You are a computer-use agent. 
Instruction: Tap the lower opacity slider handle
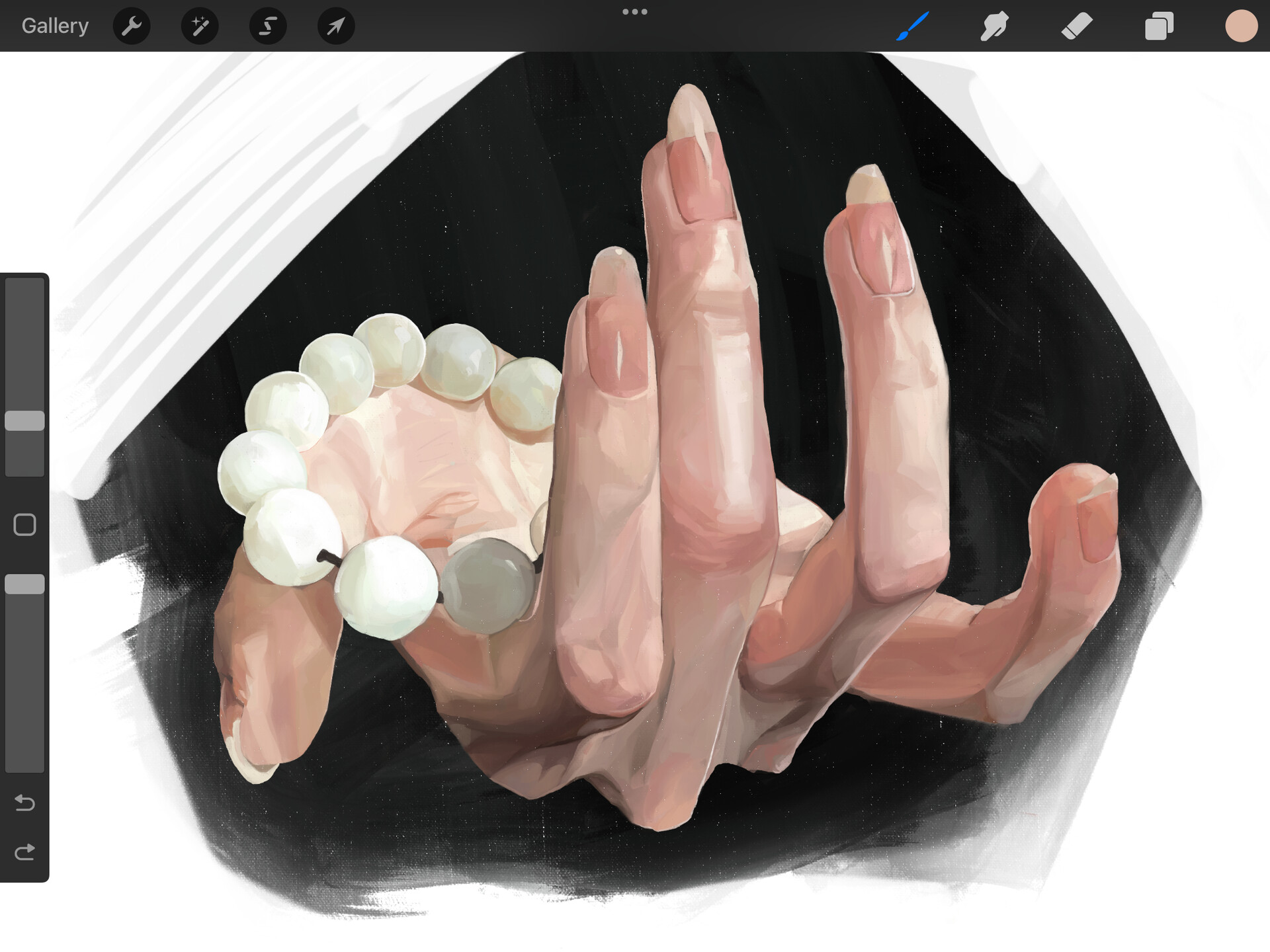point(25,583)
